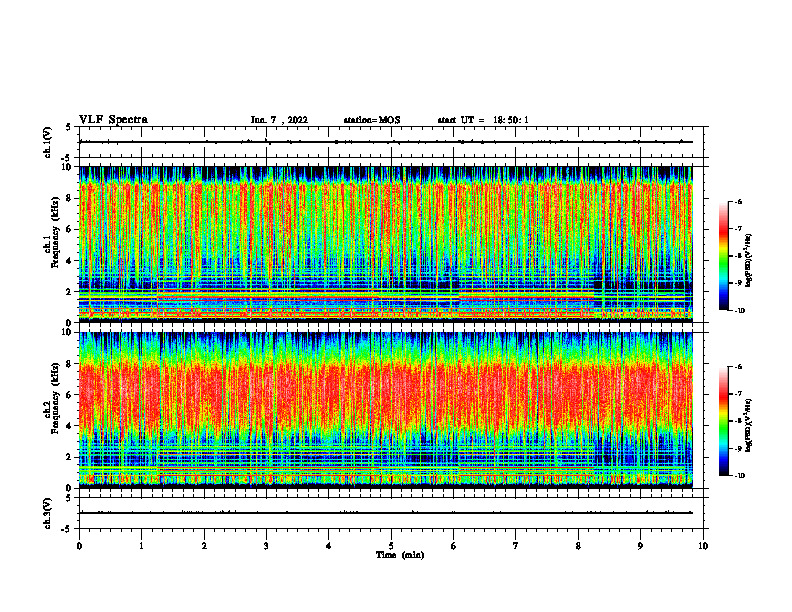This screenshot has height=612, width=792.
Task: Select the start UT 18:50:1 text
Action: pos(483,120)
